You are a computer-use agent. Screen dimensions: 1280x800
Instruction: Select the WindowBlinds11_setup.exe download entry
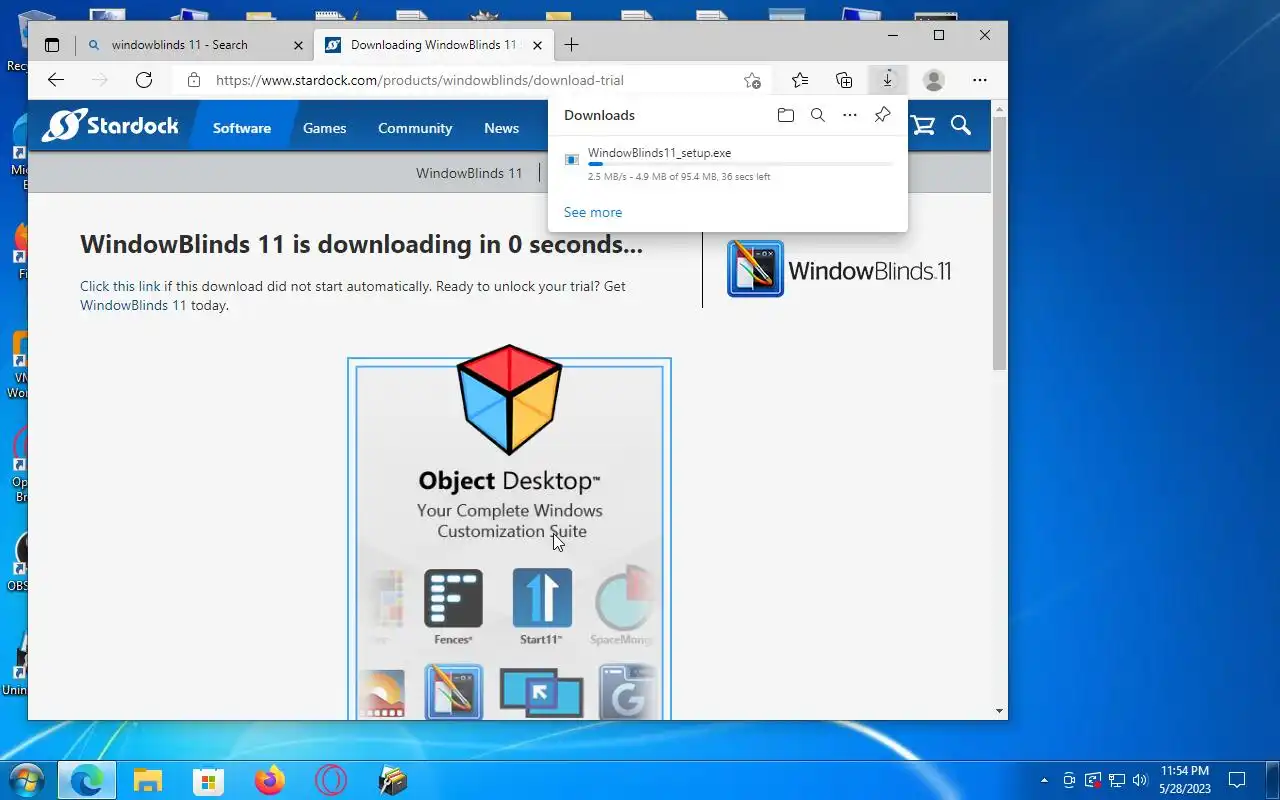(x=728, y=164)
